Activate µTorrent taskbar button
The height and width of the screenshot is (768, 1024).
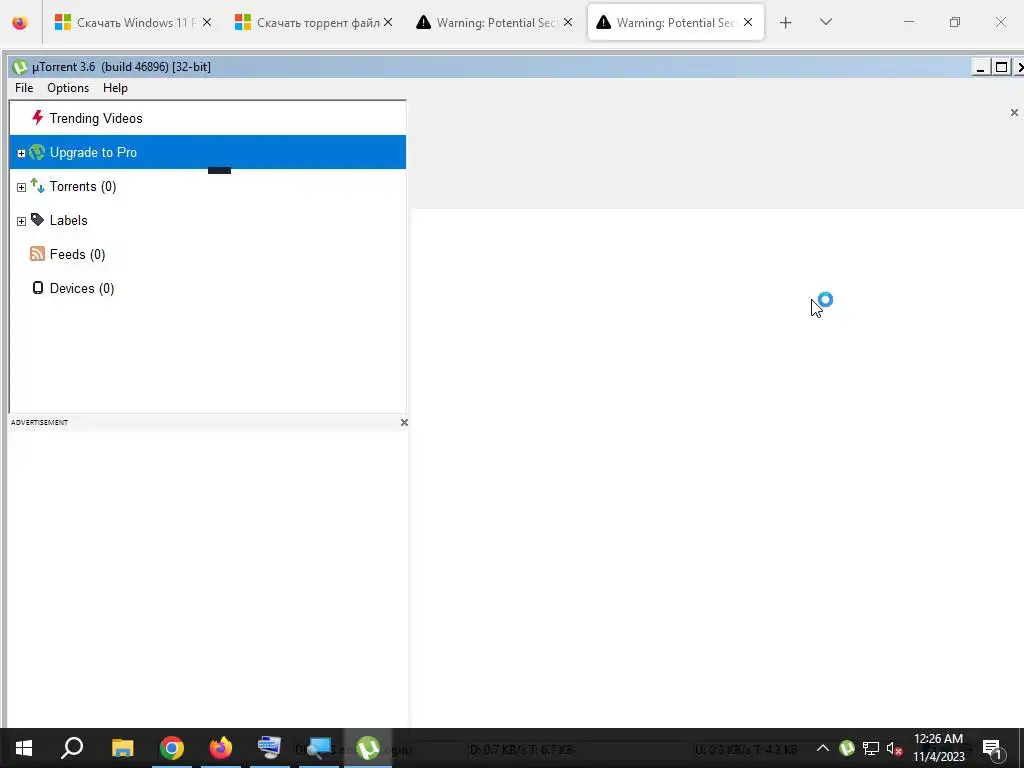[x=368, y=748]
